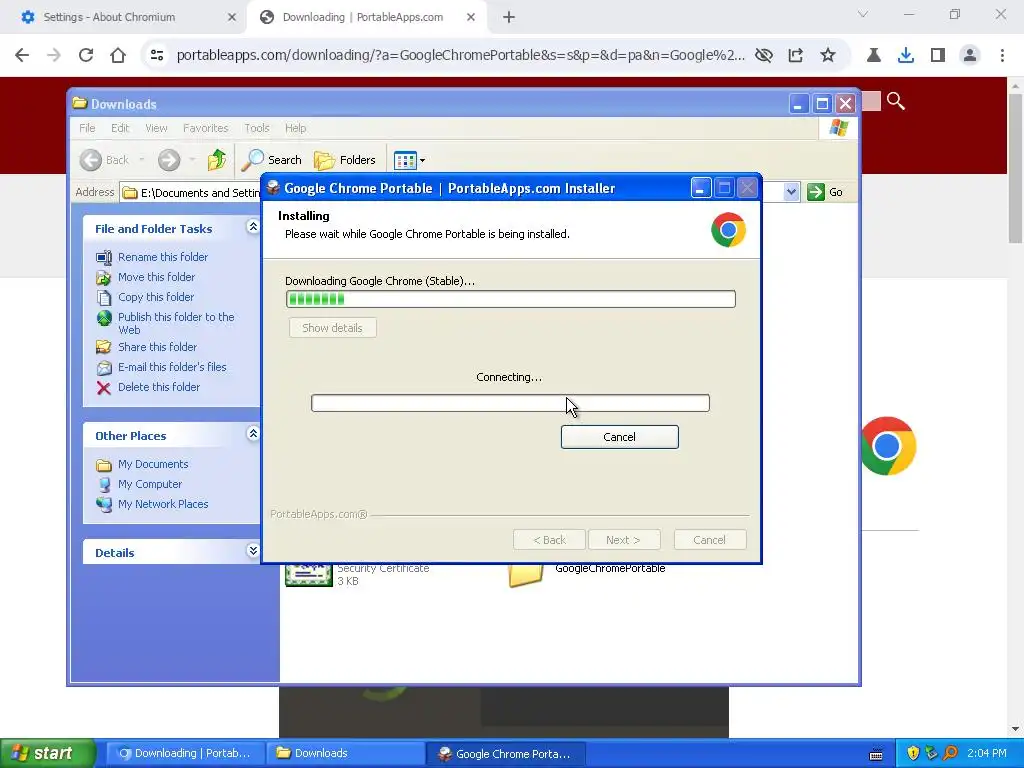
Task: Open a new browser tab
Action: pyautogui.click(x=509, y=17)
